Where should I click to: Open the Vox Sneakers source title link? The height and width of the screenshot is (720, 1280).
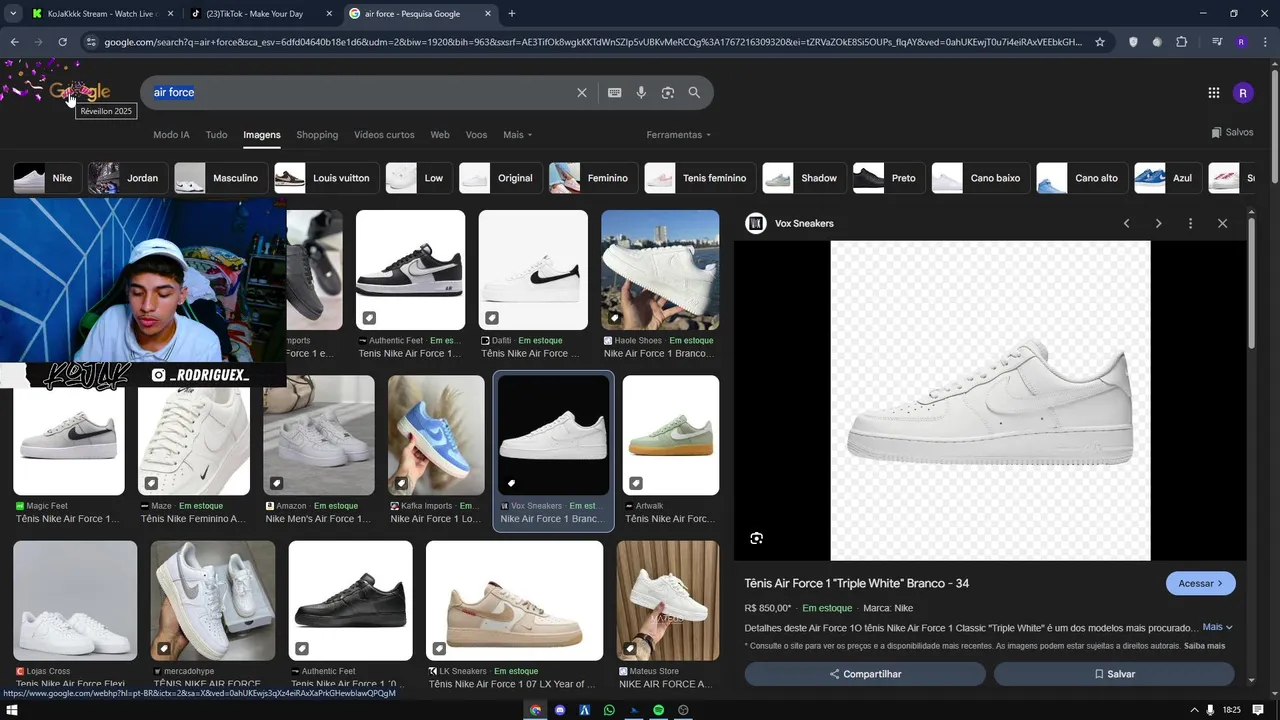click(x=804, y=224)
